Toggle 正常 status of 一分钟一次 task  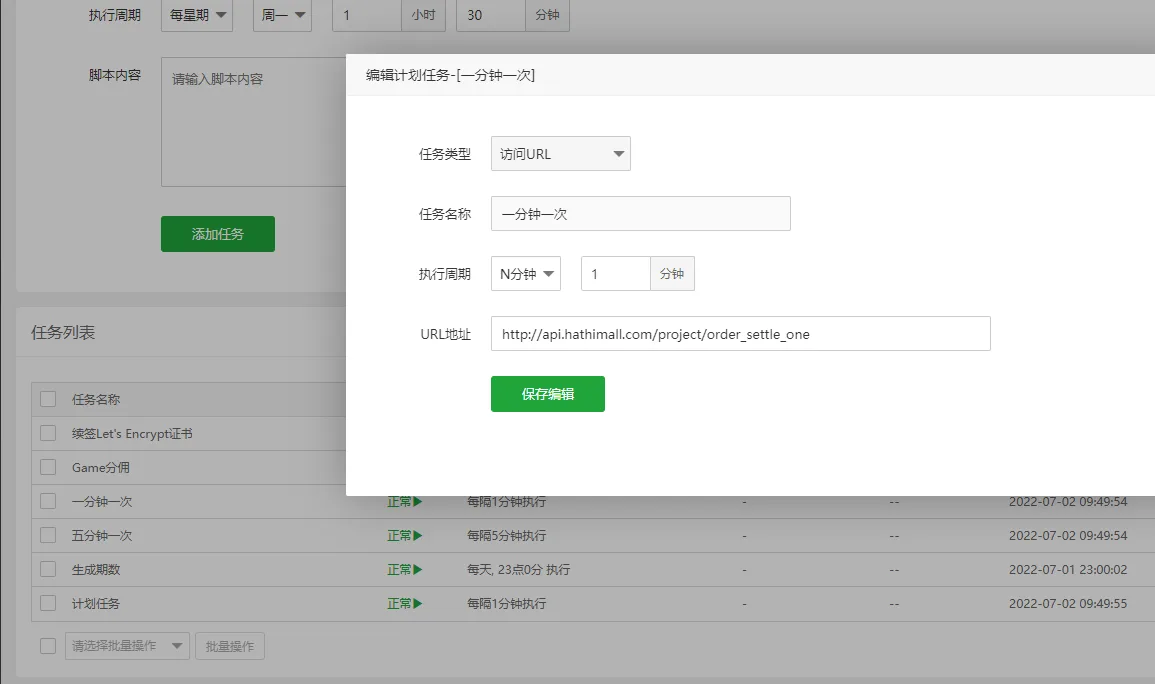point(404,501)
